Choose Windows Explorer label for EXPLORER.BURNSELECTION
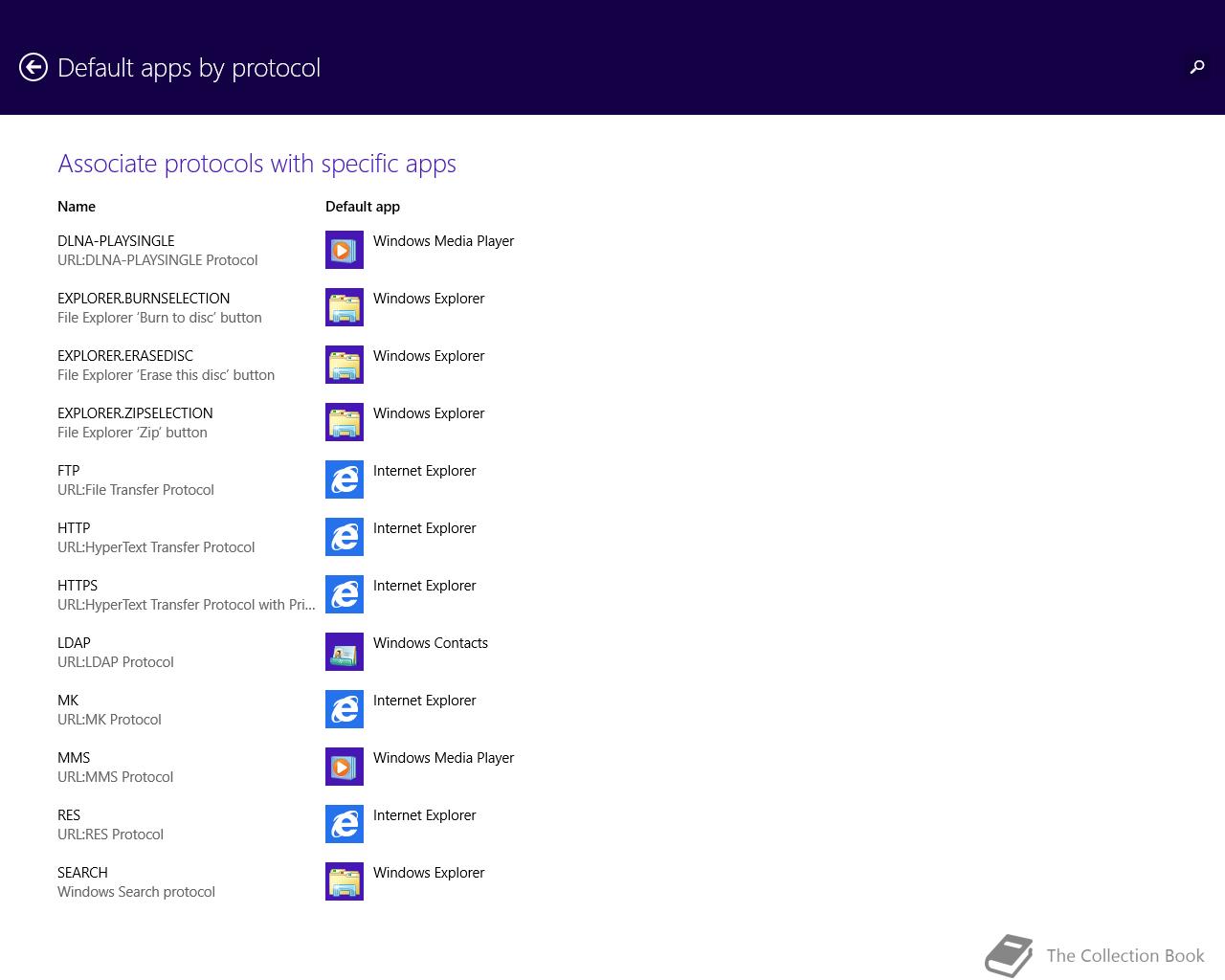 point(429,299)
